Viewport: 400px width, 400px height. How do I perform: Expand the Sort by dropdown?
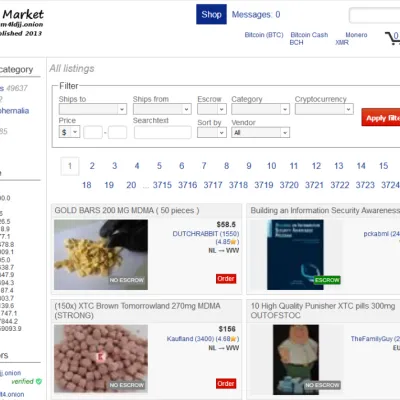tap(212, 133)
